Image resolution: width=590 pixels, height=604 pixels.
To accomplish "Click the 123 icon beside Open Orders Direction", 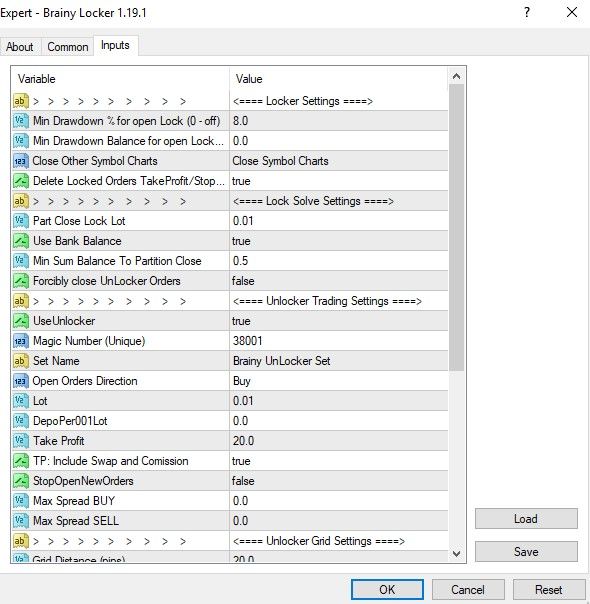I will point(20,381).
